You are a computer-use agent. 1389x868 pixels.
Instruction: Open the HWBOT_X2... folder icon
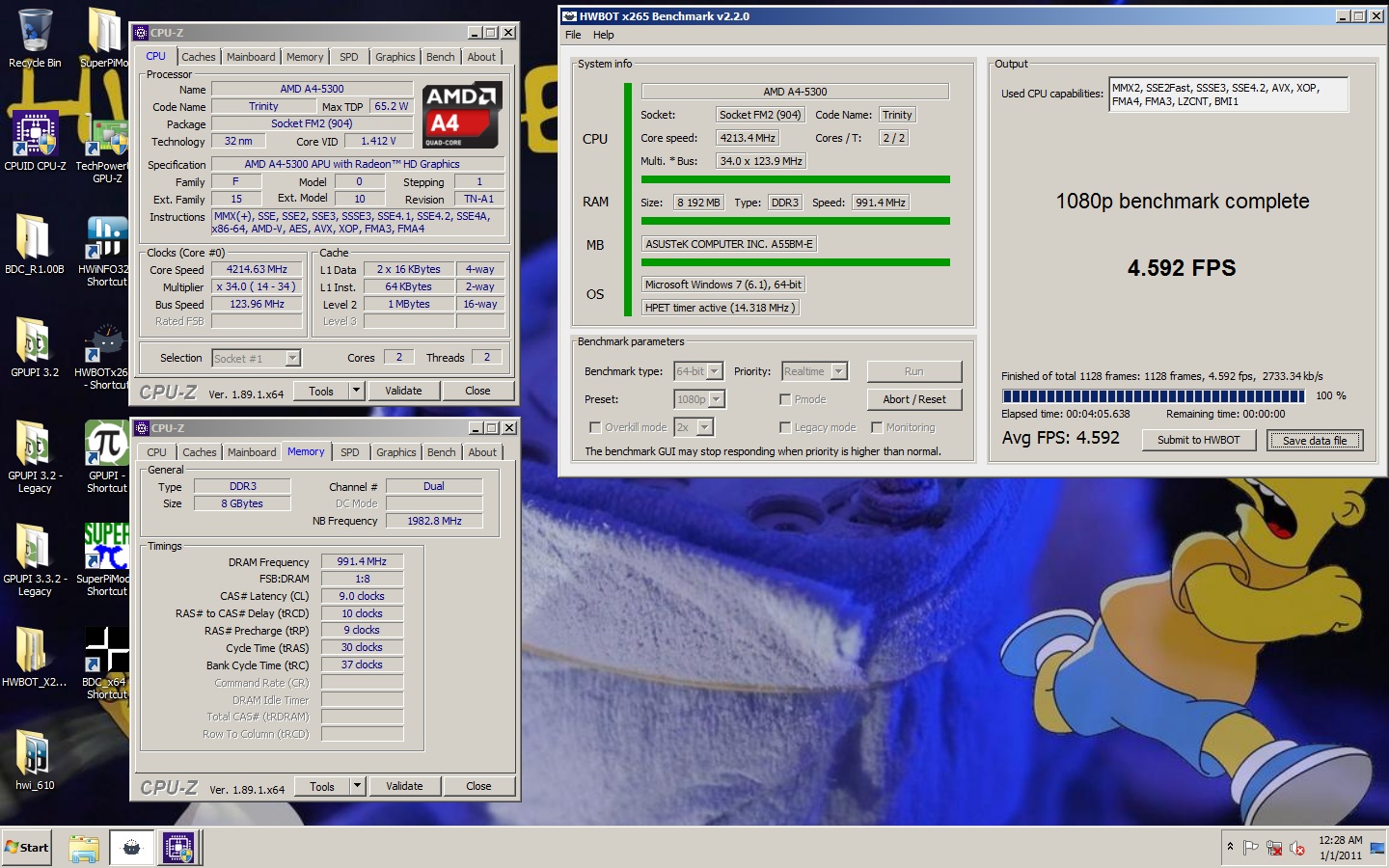click(35, 657)
